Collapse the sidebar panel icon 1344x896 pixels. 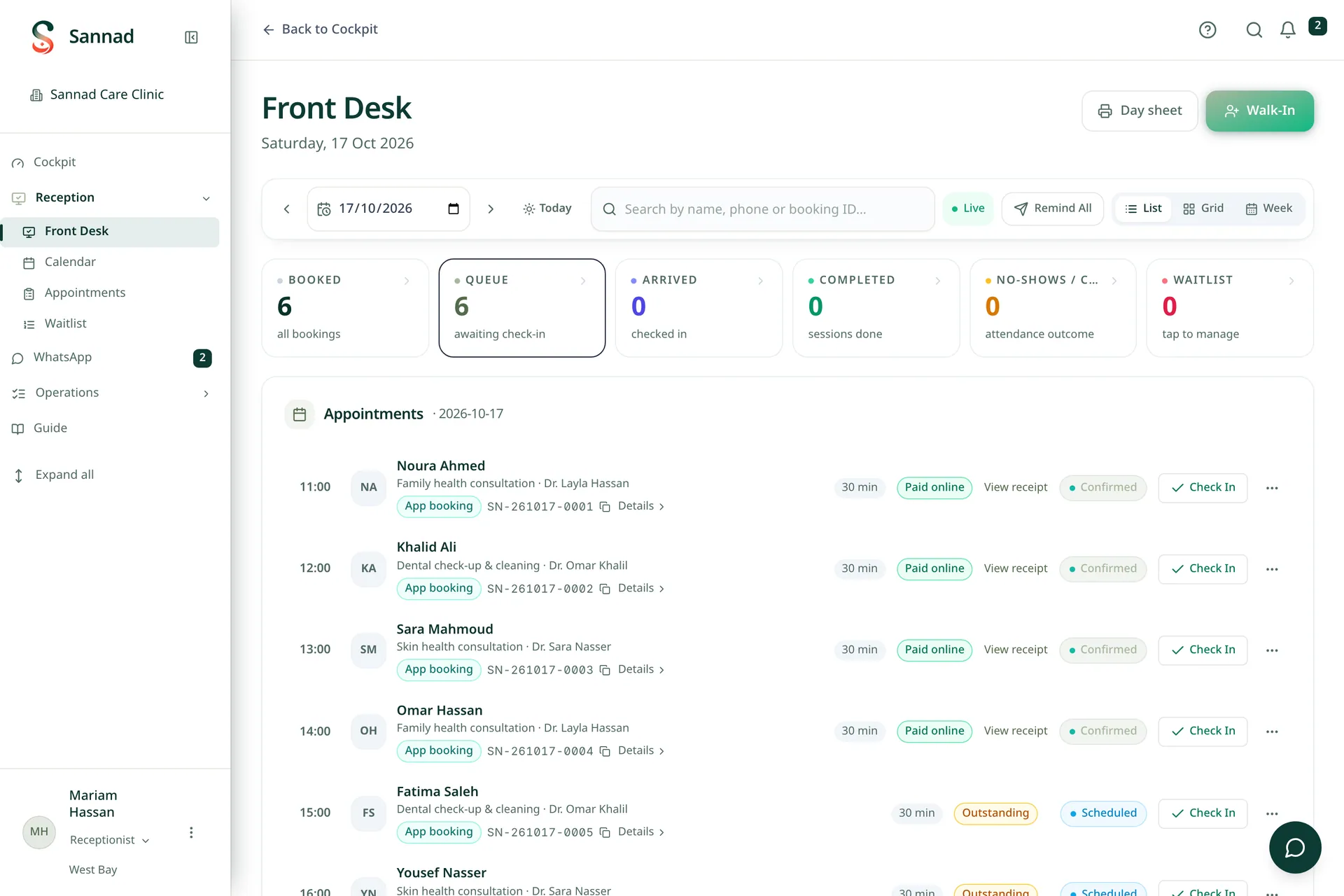pyautogui.click(x=191, y=37)
